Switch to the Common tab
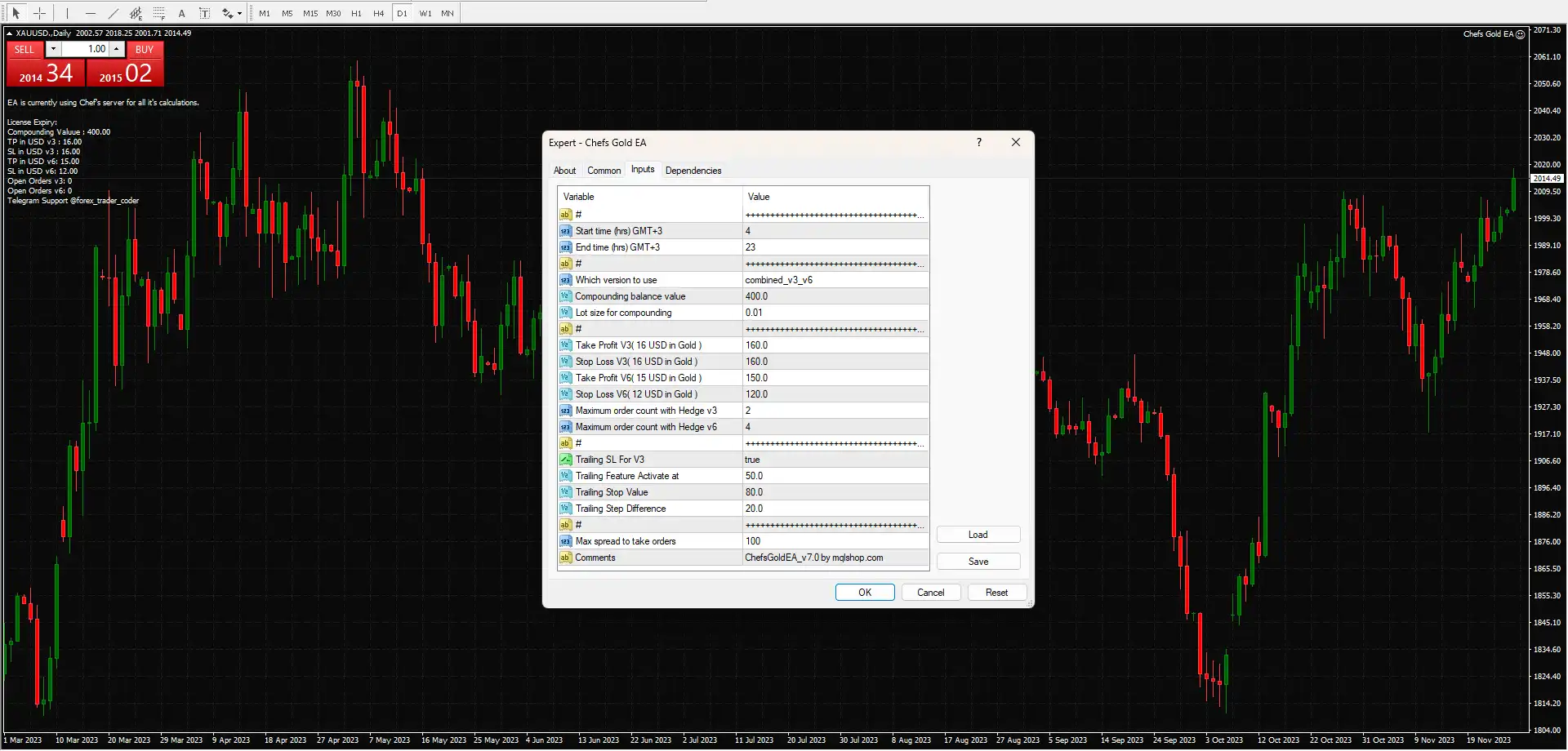Screen dimensions: 1568x751 click(604, 171)
